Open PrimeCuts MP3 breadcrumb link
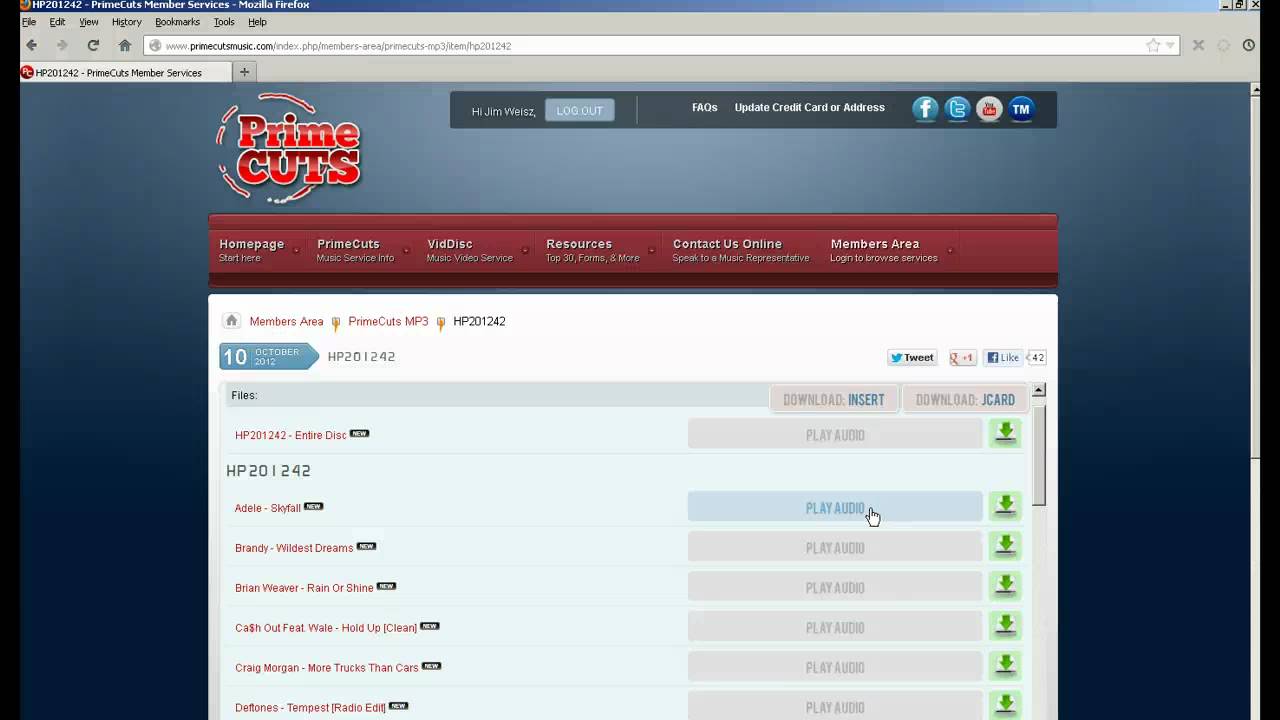The width and height of the screenshot is (1280, 720). (388, 321)
